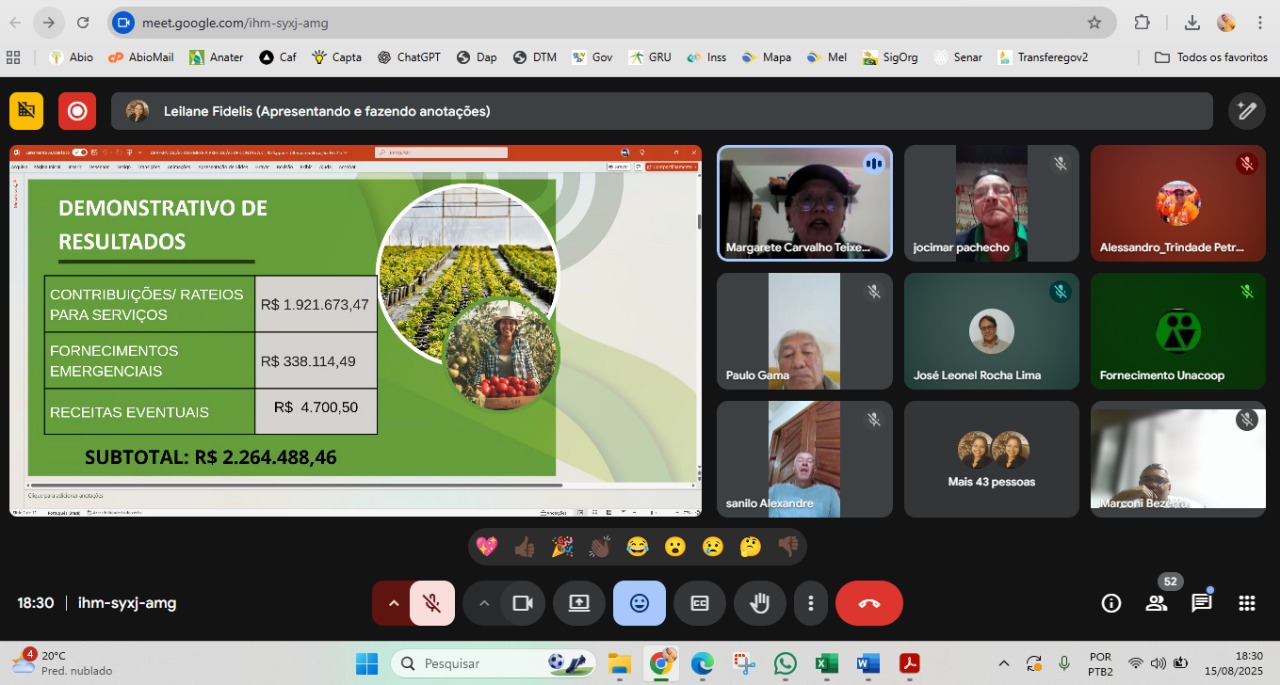The image size is (1280, 685).
Task: Open WhatsApp from the Windows taskbar
Action: (785, 663)
